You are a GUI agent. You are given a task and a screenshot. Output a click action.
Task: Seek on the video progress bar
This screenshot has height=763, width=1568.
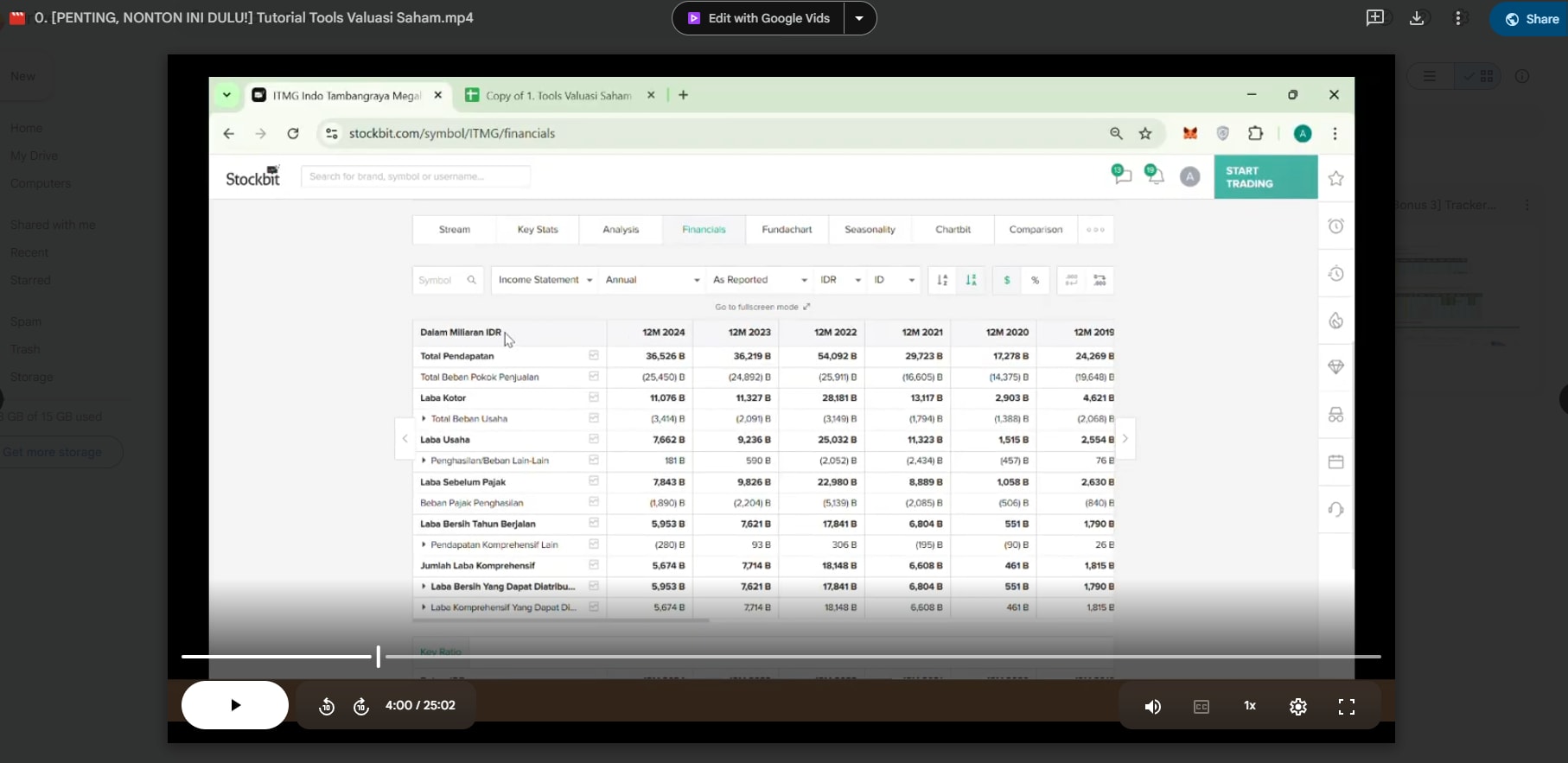[x=781, y=657]
